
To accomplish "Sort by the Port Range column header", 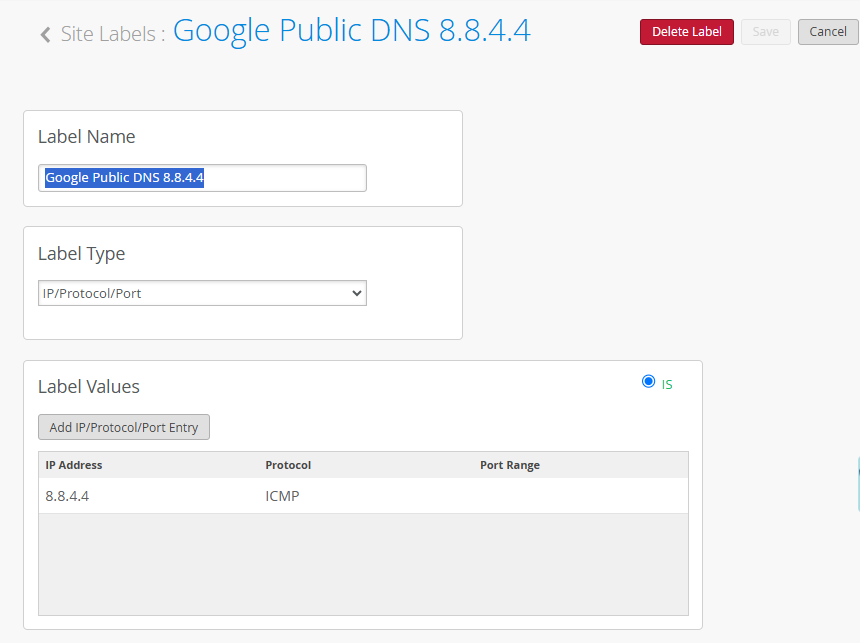I will point(510,465).
